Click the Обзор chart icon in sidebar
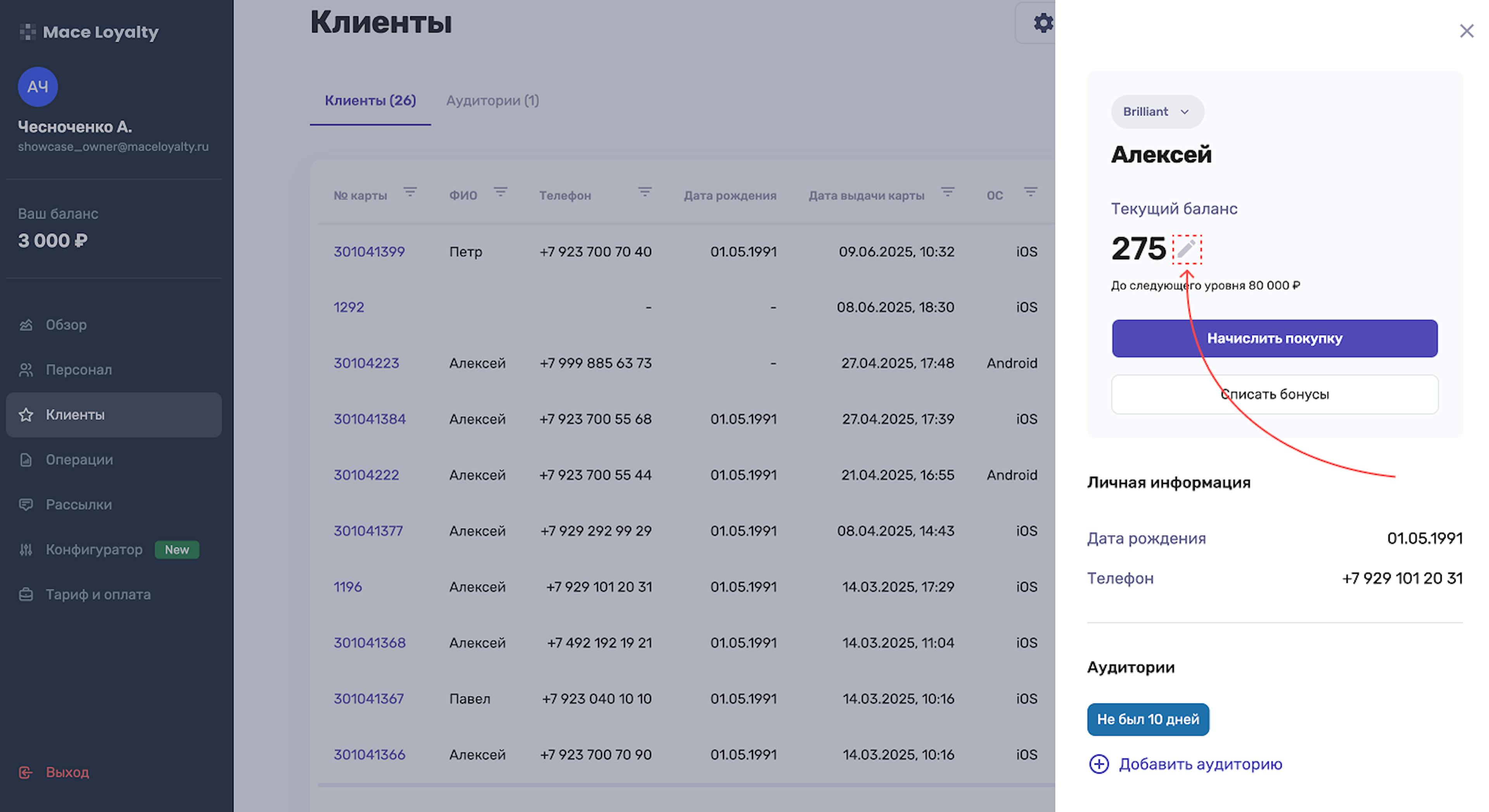This screenshot has width=1489, height=812. click(x=26, y=325)
